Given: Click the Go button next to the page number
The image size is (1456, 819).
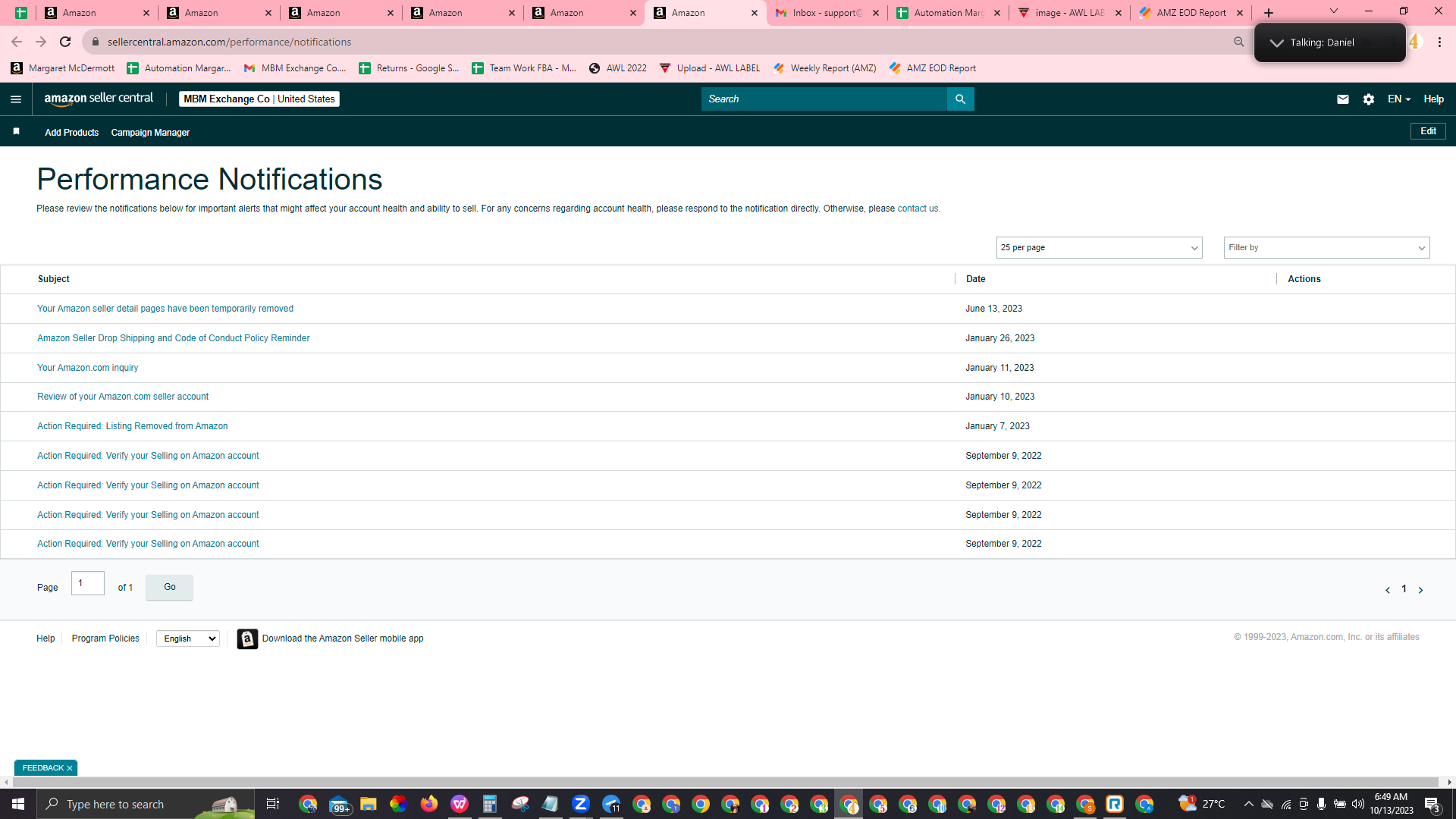Looking at the screenshot, I should coord(169,587).
